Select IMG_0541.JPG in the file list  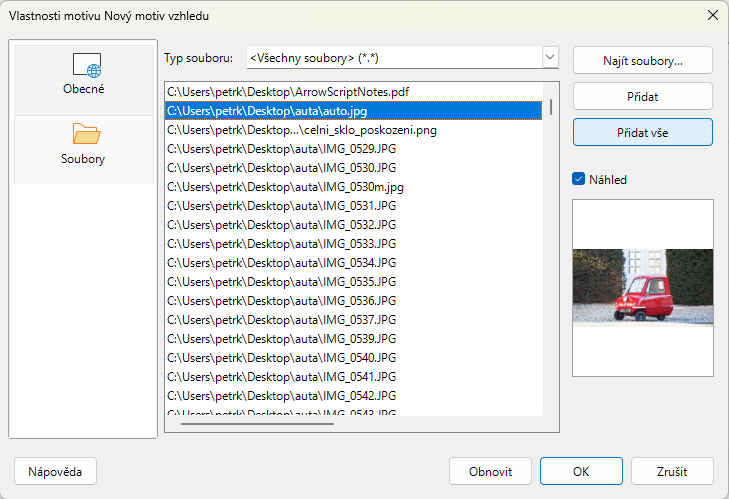pos(354,377)
